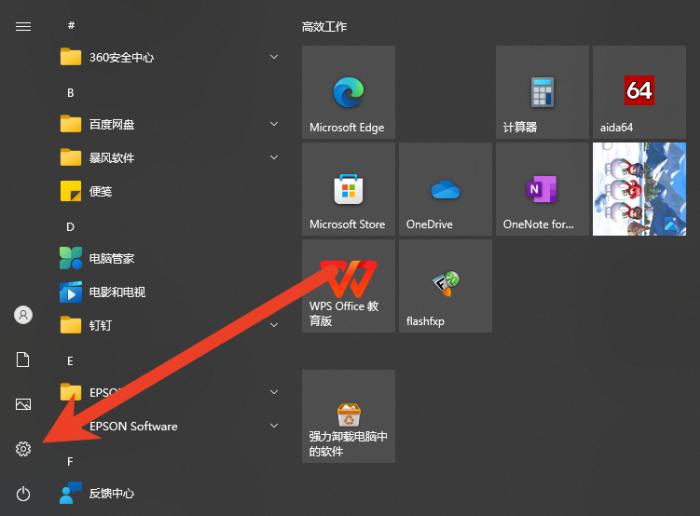Image resolution: width=700 pixels, height=516 pixels.
Task: Open the aida64 tile
Action: click(x=639, y=92)
